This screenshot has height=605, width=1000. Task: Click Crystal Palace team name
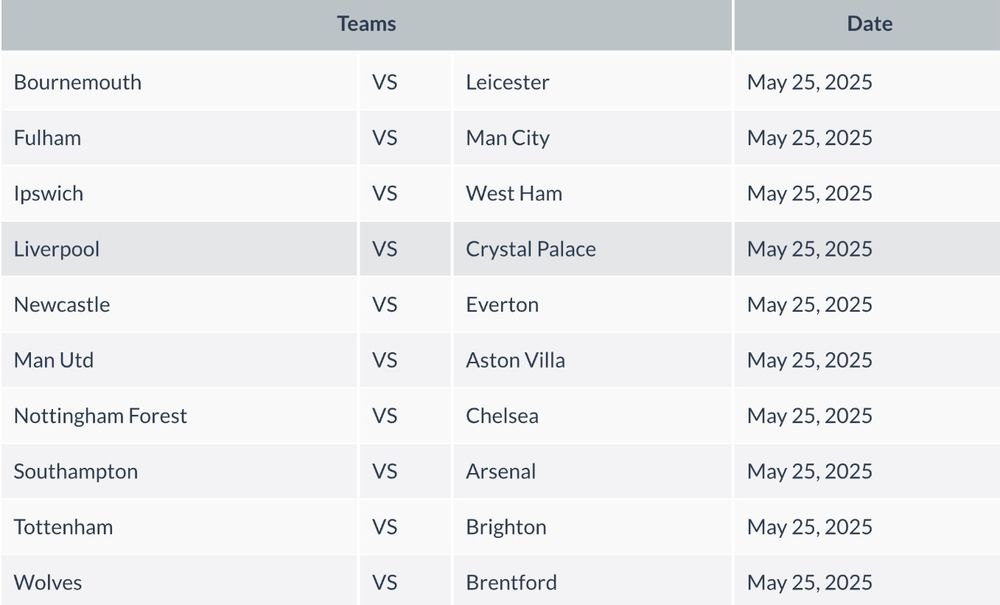pyautogui.click(x=531, y=249)
